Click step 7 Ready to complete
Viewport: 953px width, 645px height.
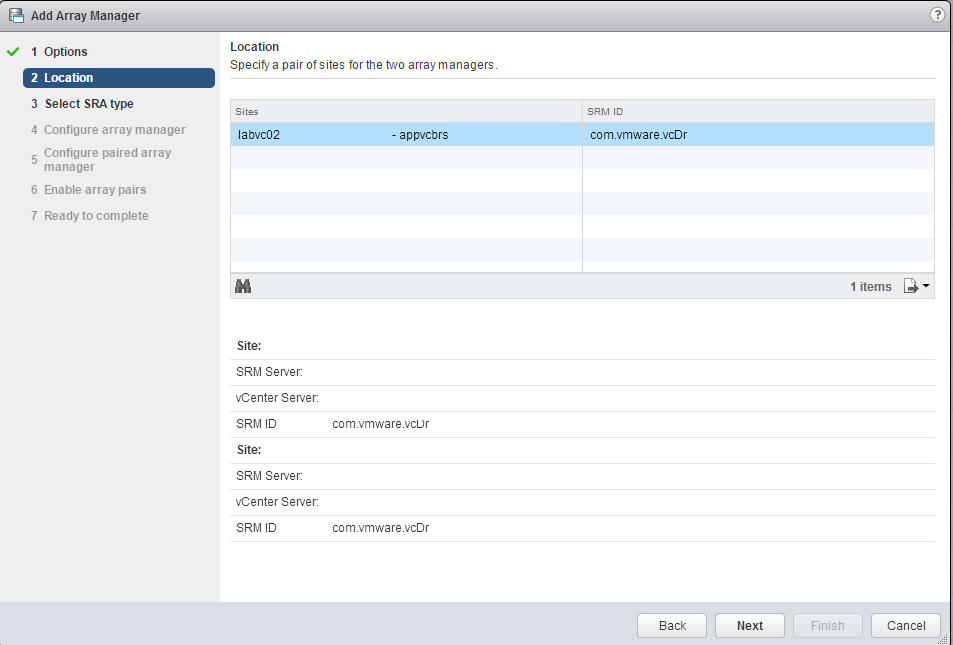tap(96, 216)
